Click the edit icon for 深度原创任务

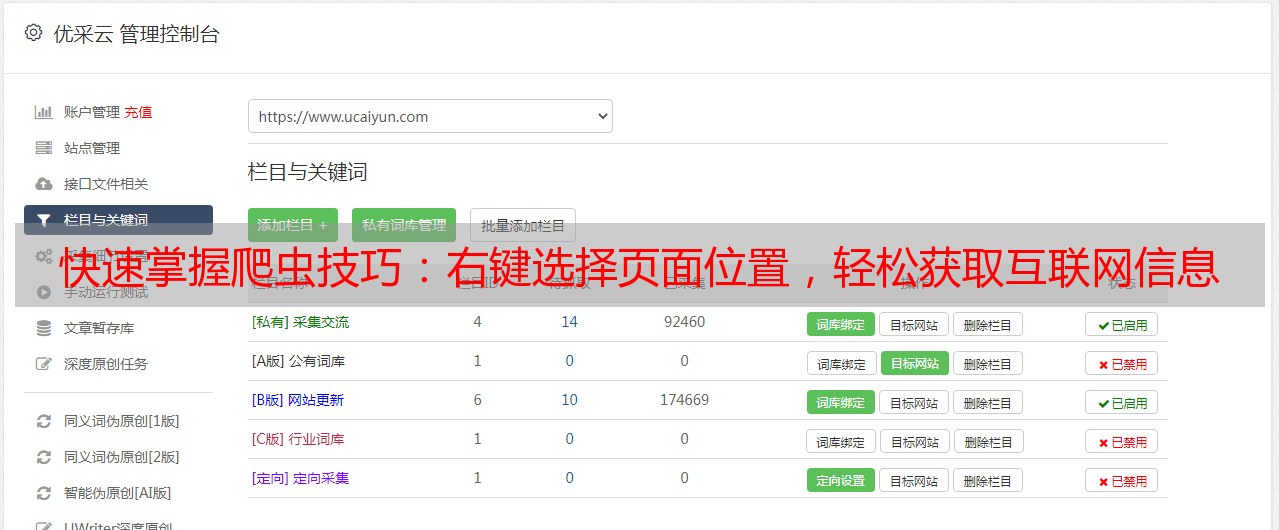tap(43, 364)
